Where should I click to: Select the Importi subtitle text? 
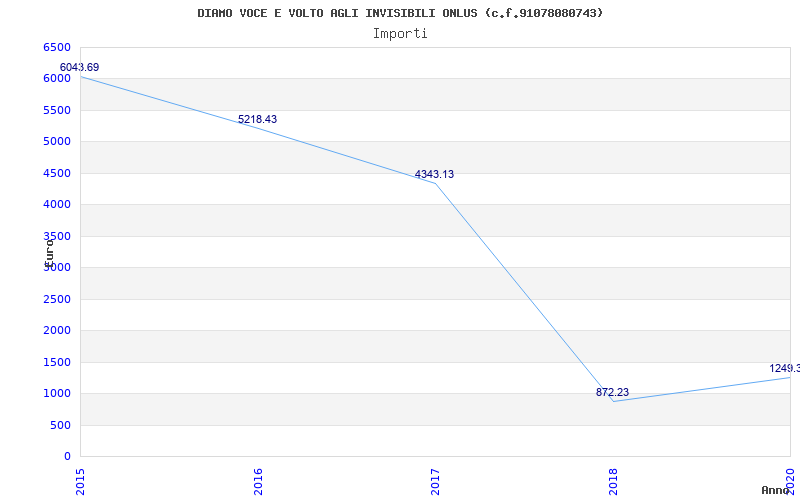coord(400,34)
